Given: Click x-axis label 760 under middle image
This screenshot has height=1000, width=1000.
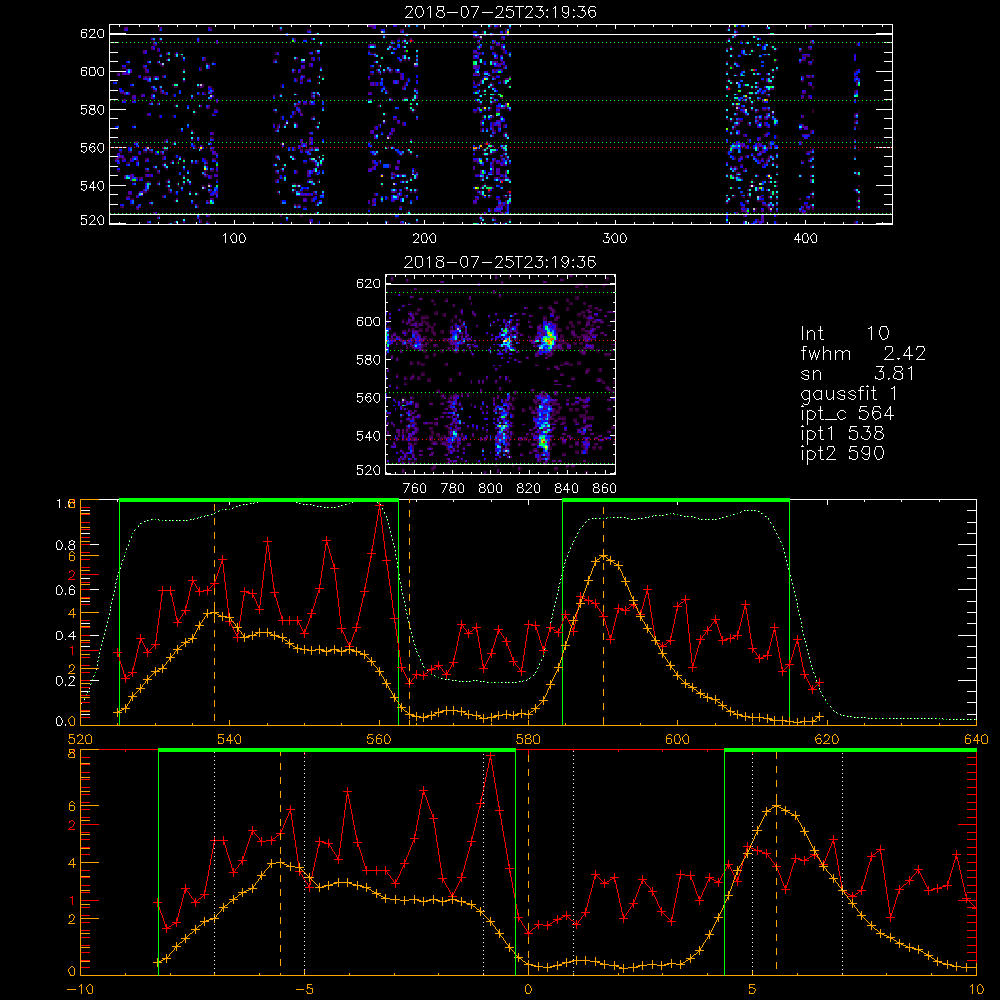Looking at the screenshot, I should click(415, 489).
